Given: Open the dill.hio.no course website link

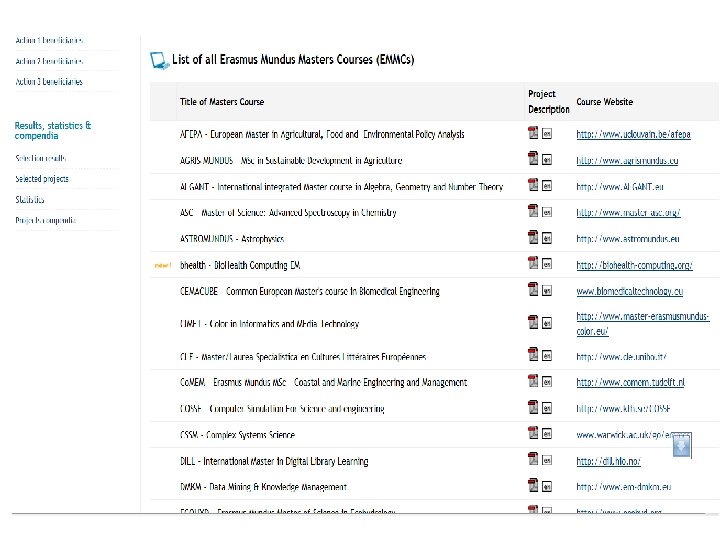Looking at the screenshot, I should (607, 461).
